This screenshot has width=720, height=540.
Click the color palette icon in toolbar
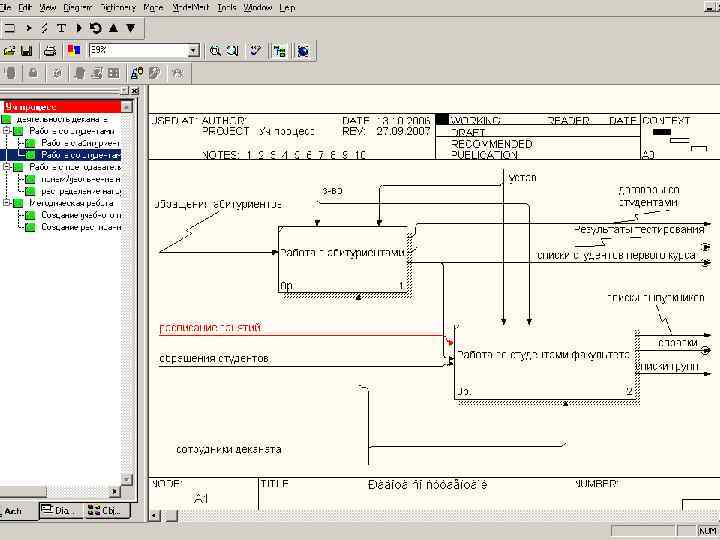(73, 50)
